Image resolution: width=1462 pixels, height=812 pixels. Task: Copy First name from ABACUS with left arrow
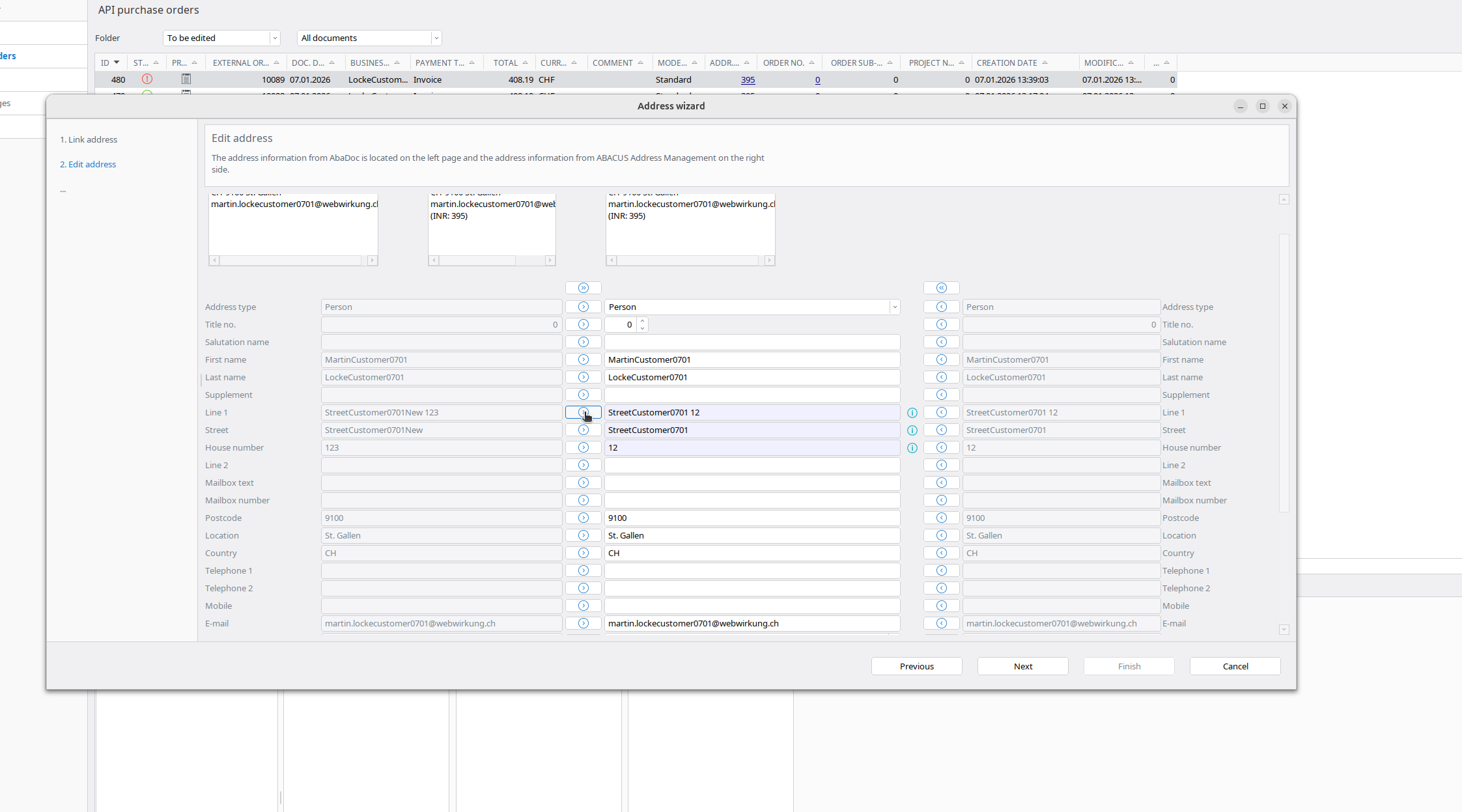click(x=941, y=359)
